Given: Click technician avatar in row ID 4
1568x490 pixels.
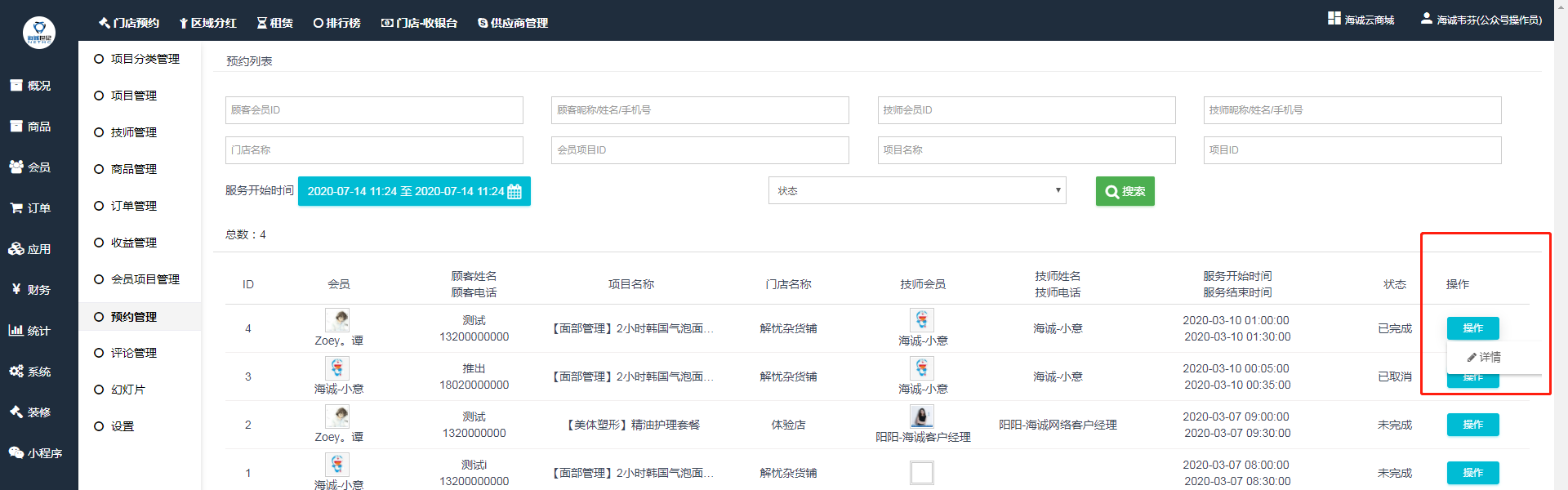Looking at the screenshot, I should (x=922, y=319).
